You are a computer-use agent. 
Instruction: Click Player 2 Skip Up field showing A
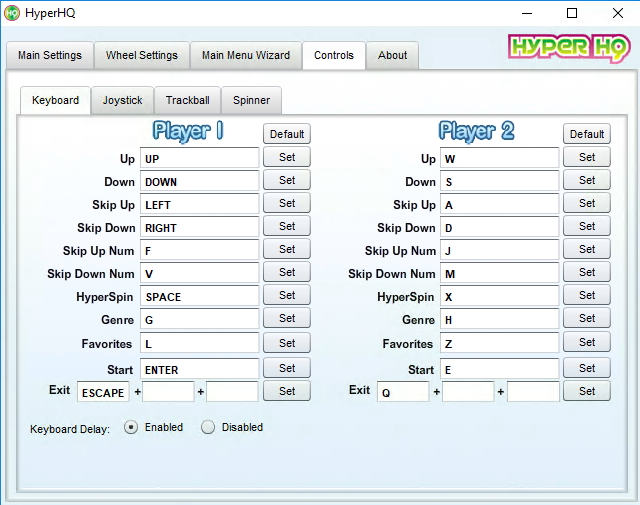coord(500,204)
